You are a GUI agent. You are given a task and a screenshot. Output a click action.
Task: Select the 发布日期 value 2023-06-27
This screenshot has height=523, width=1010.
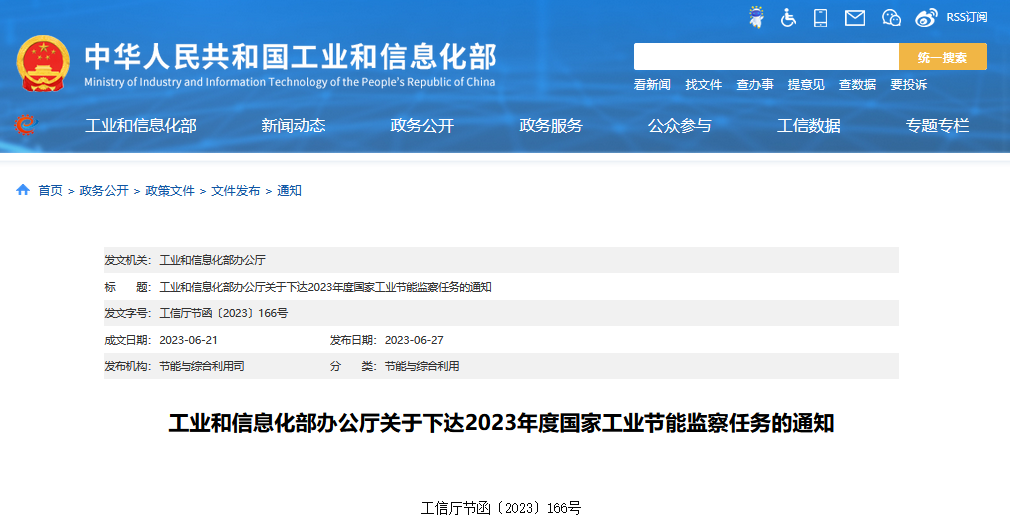point(414,340)
